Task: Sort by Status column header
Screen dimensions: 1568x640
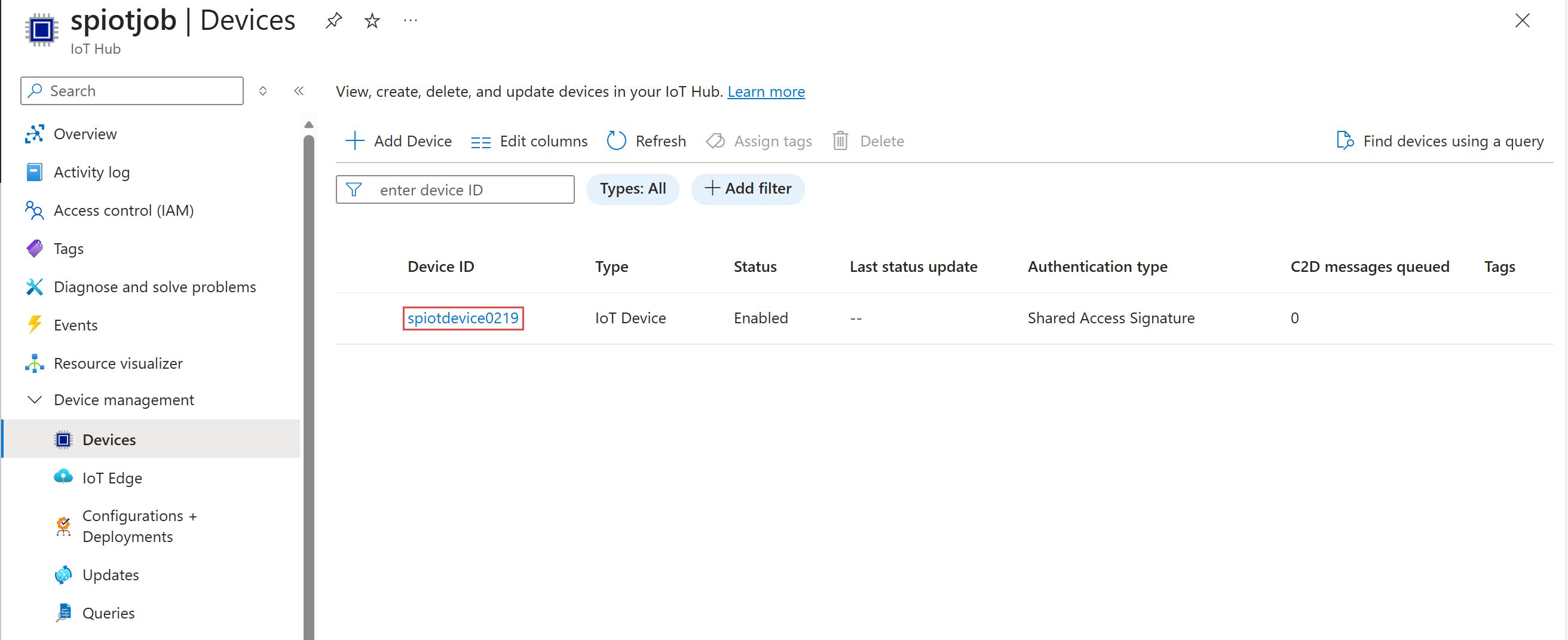Action: click(755, 267)
